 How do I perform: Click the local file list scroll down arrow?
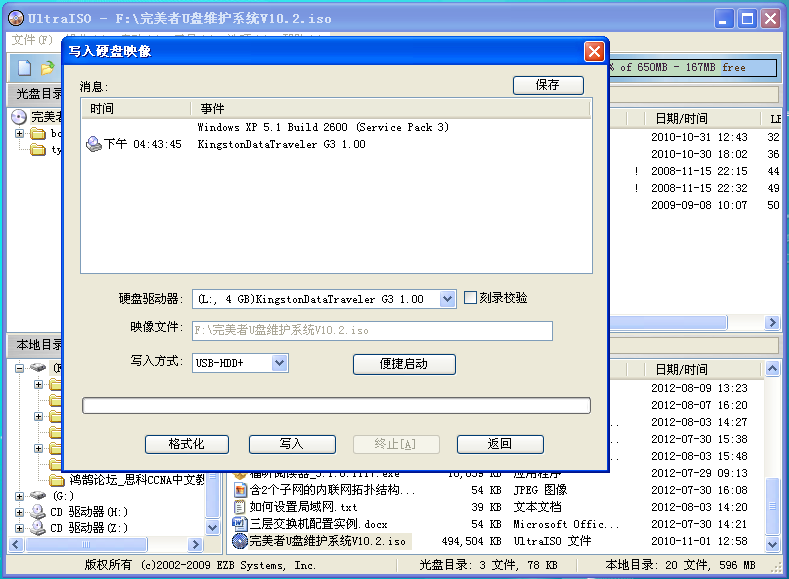pos(772,543)
